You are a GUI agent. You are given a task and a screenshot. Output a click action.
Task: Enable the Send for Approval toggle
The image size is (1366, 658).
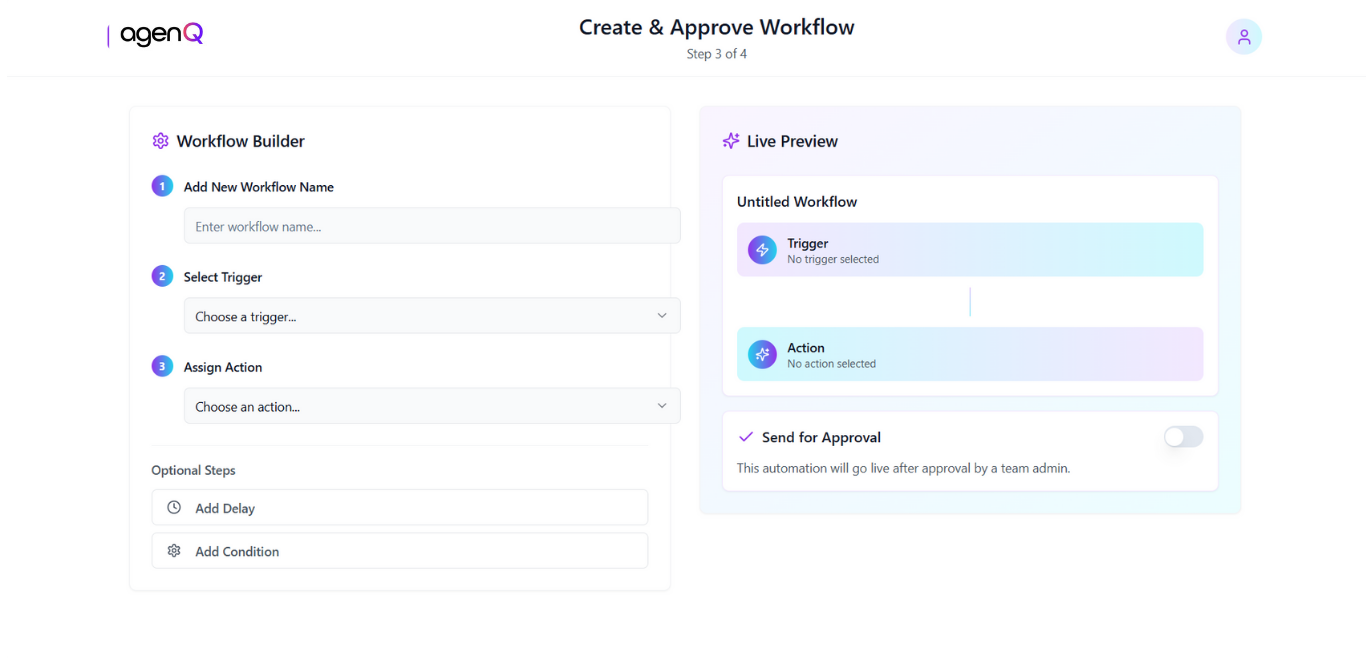click(x=1182, y=437)
